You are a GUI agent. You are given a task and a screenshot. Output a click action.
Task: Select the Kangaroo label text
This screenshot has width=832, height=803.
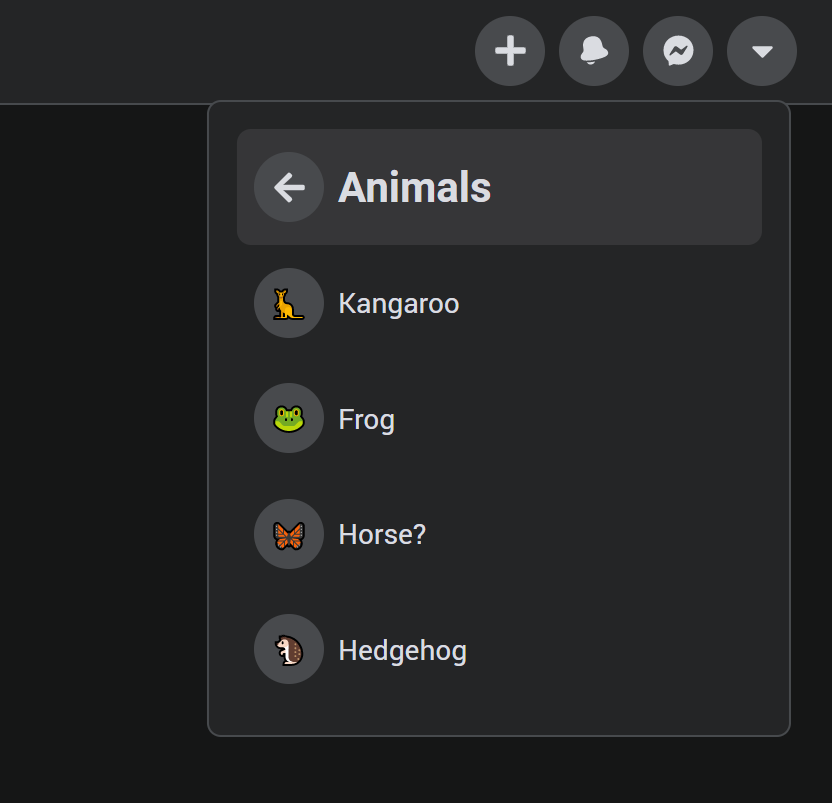[x=398, y=302]
